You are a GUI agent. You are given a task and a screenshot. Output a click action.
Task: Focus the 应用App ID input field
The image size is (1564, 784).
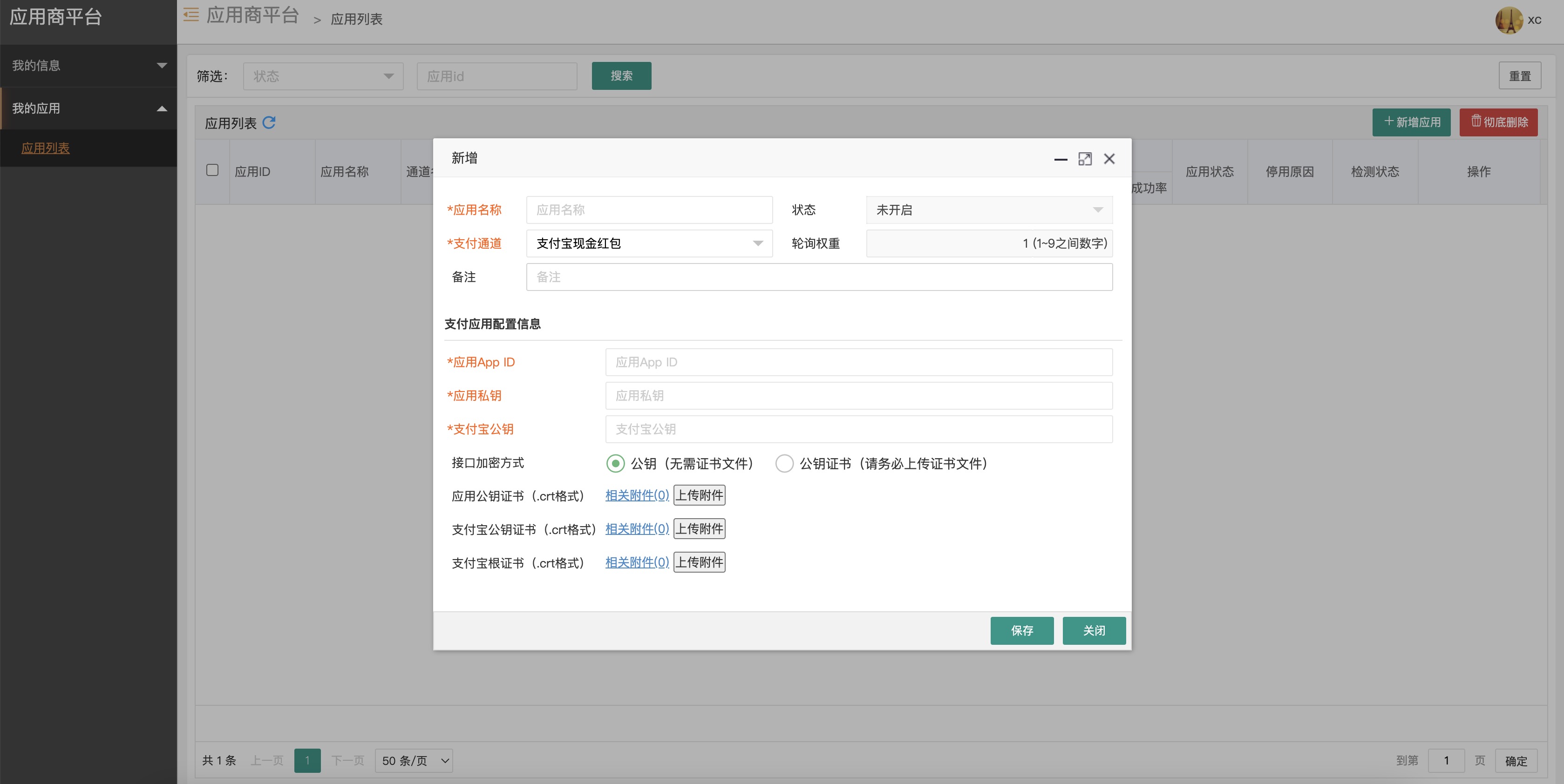[x=858, y=362]
